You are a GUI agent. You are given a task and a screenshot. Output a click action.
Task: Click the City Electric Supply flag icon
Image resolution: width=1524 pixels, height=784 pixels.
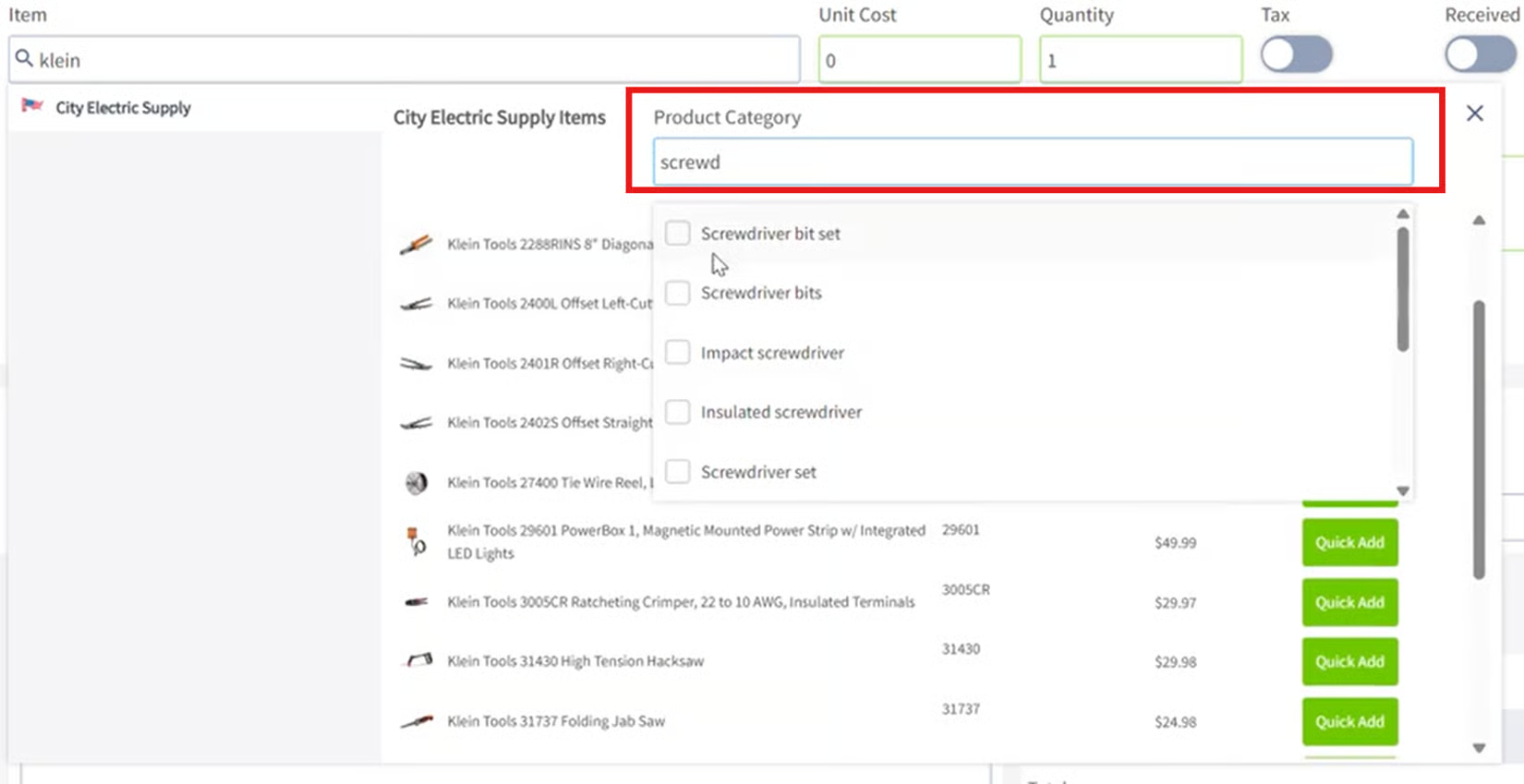(x=32, y=105)
